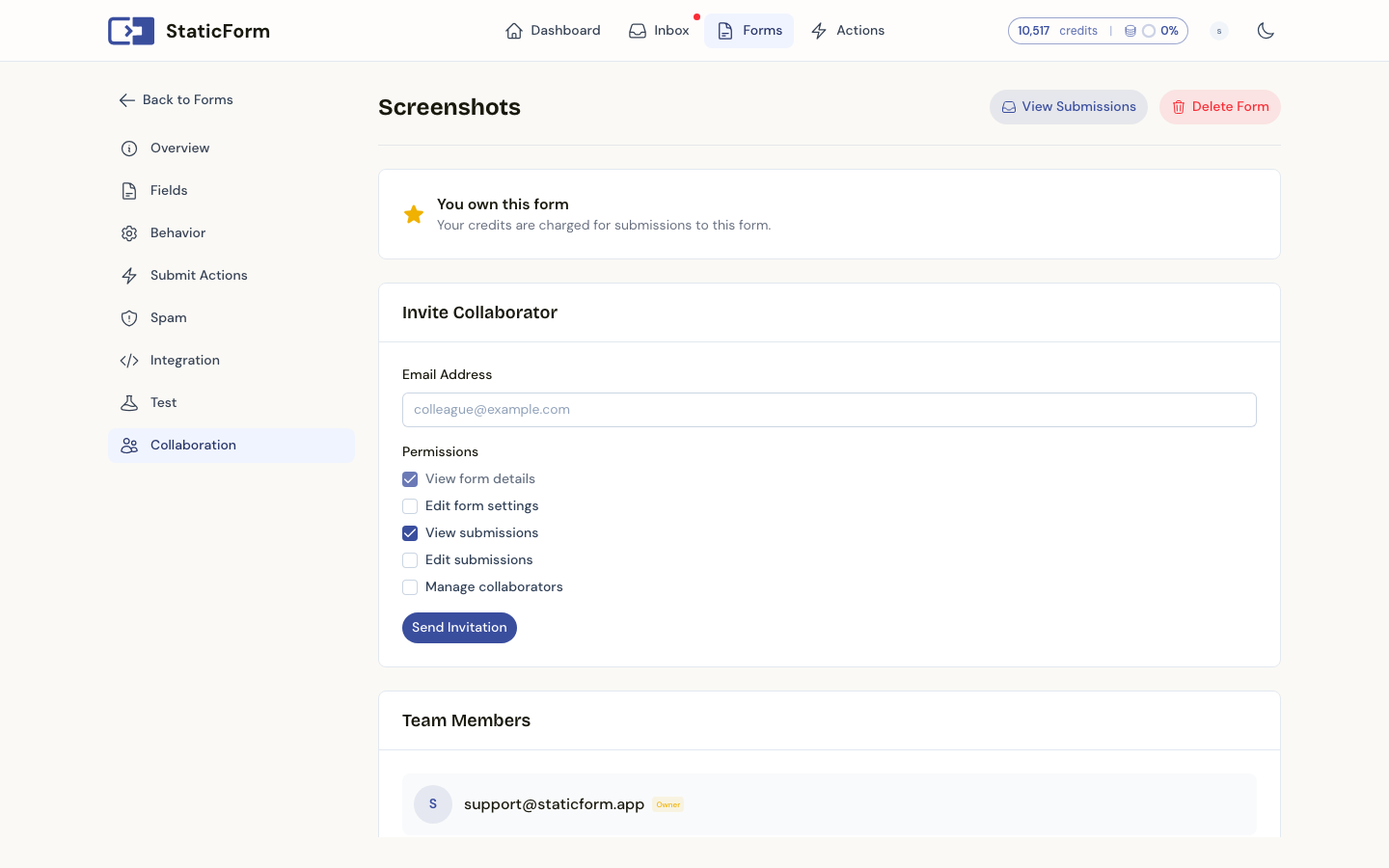Go Back to Forms link
1389x868 pixels.
(177, 100)
